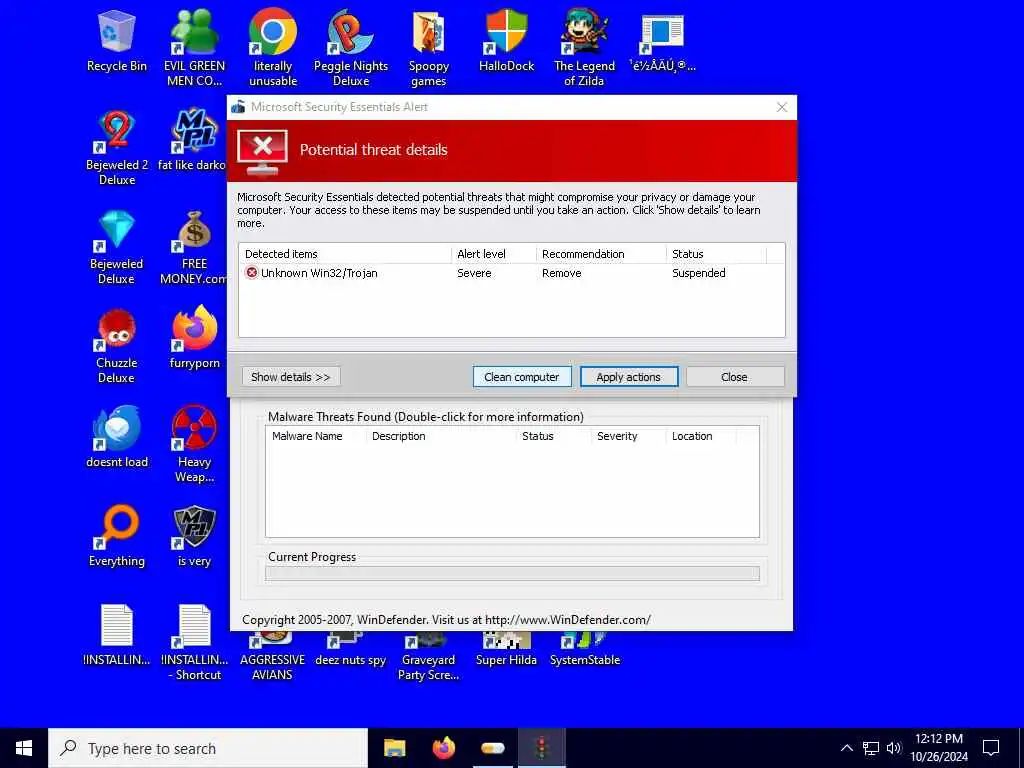
Task: Show hidden system tray icons
Action: pos(846,748)
